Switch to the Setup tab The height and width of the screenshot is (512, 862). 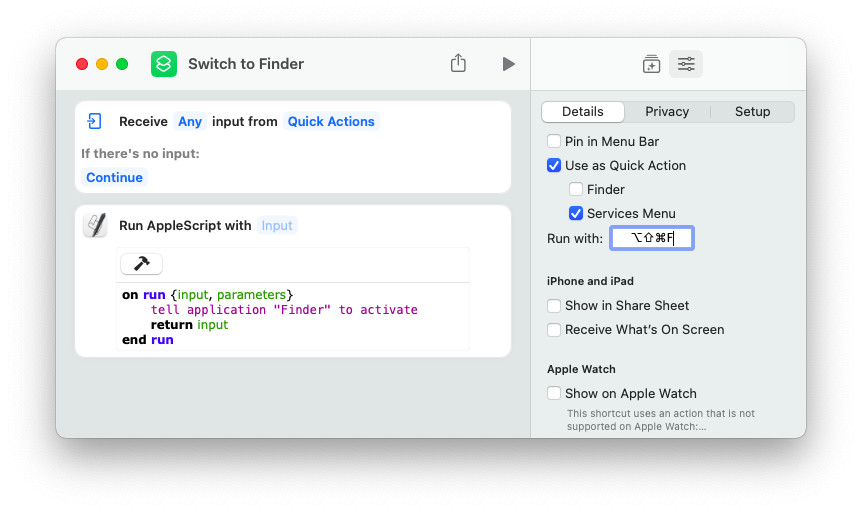pyautogui.click(x=752, y=112)
